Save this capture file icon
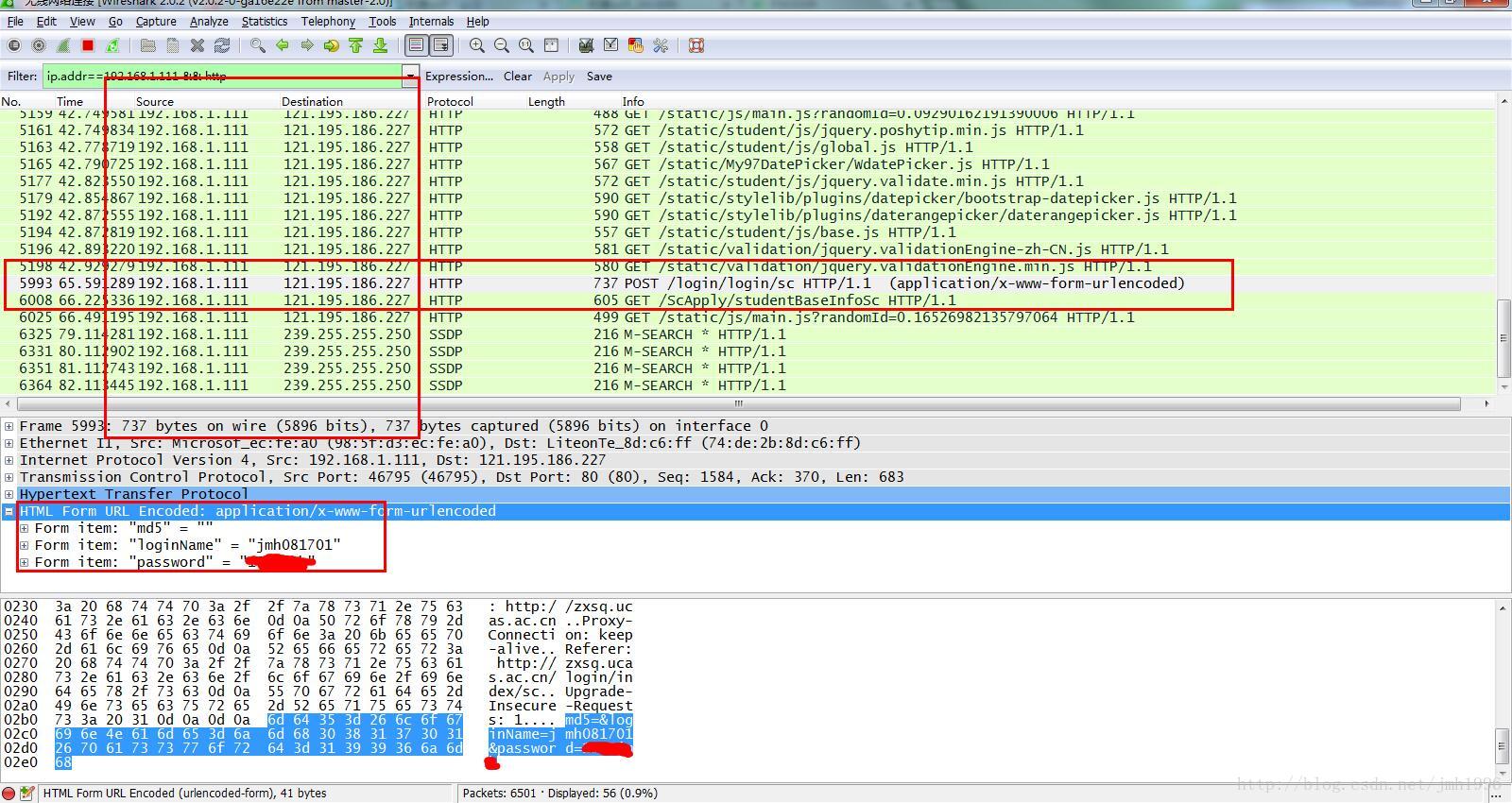Screen dimensions: 1512x803 coord(173,45)
